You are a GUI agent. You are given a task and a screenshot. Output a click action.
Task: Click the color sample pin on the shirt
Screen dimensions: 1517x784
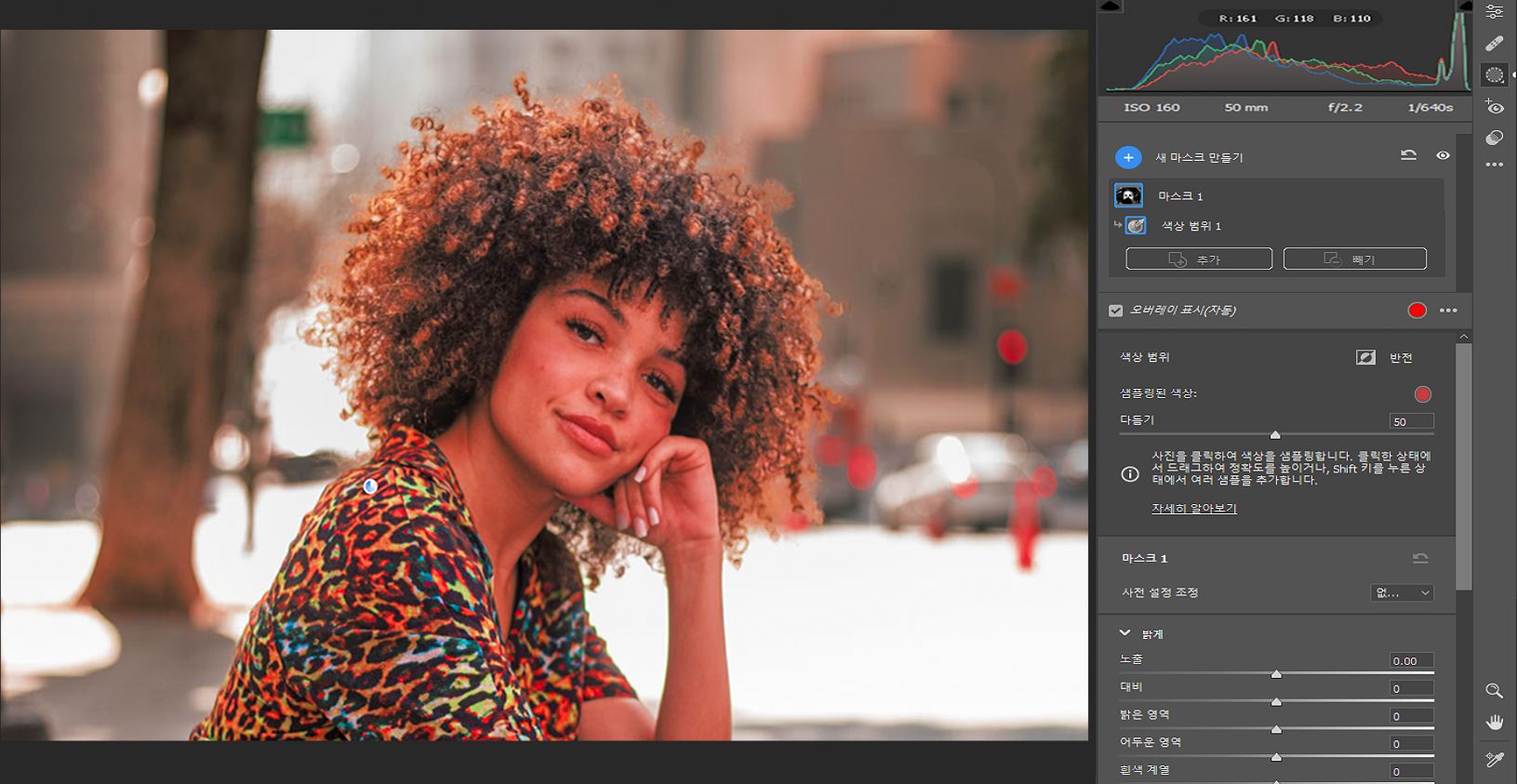tap(370, 485)
